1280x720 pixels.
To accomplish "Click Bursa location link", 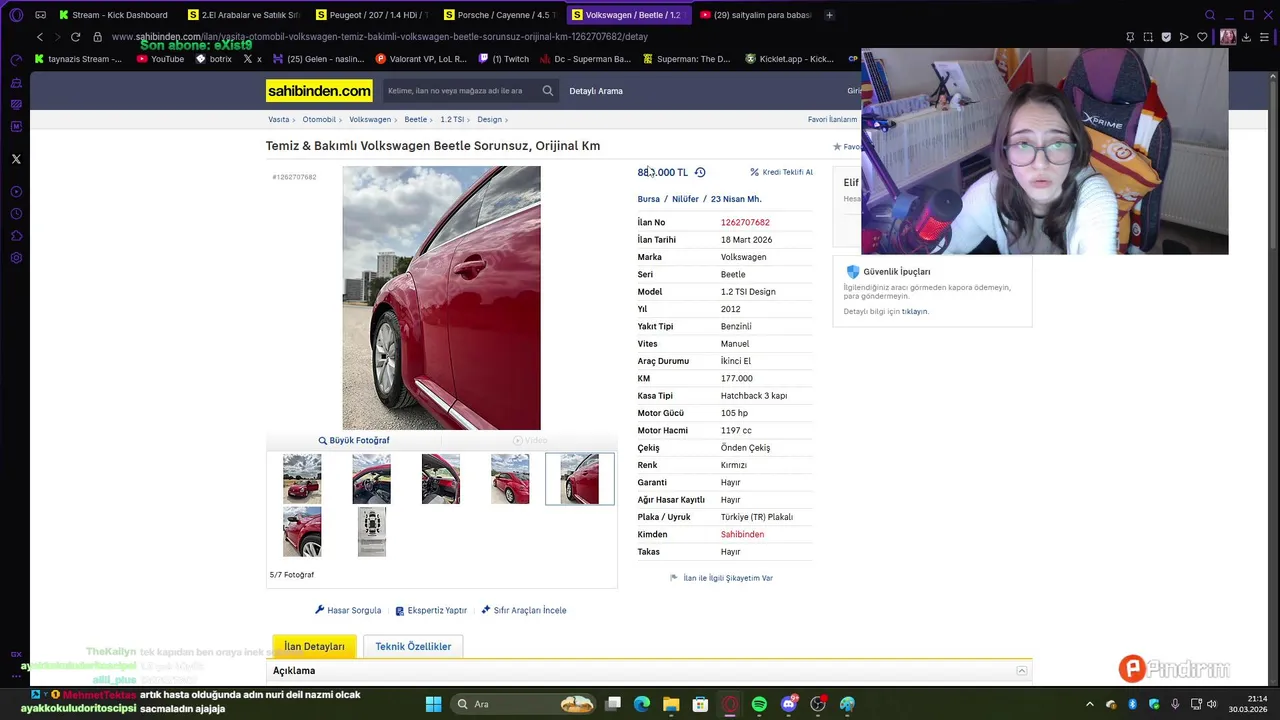I will [x=648, y=199].
